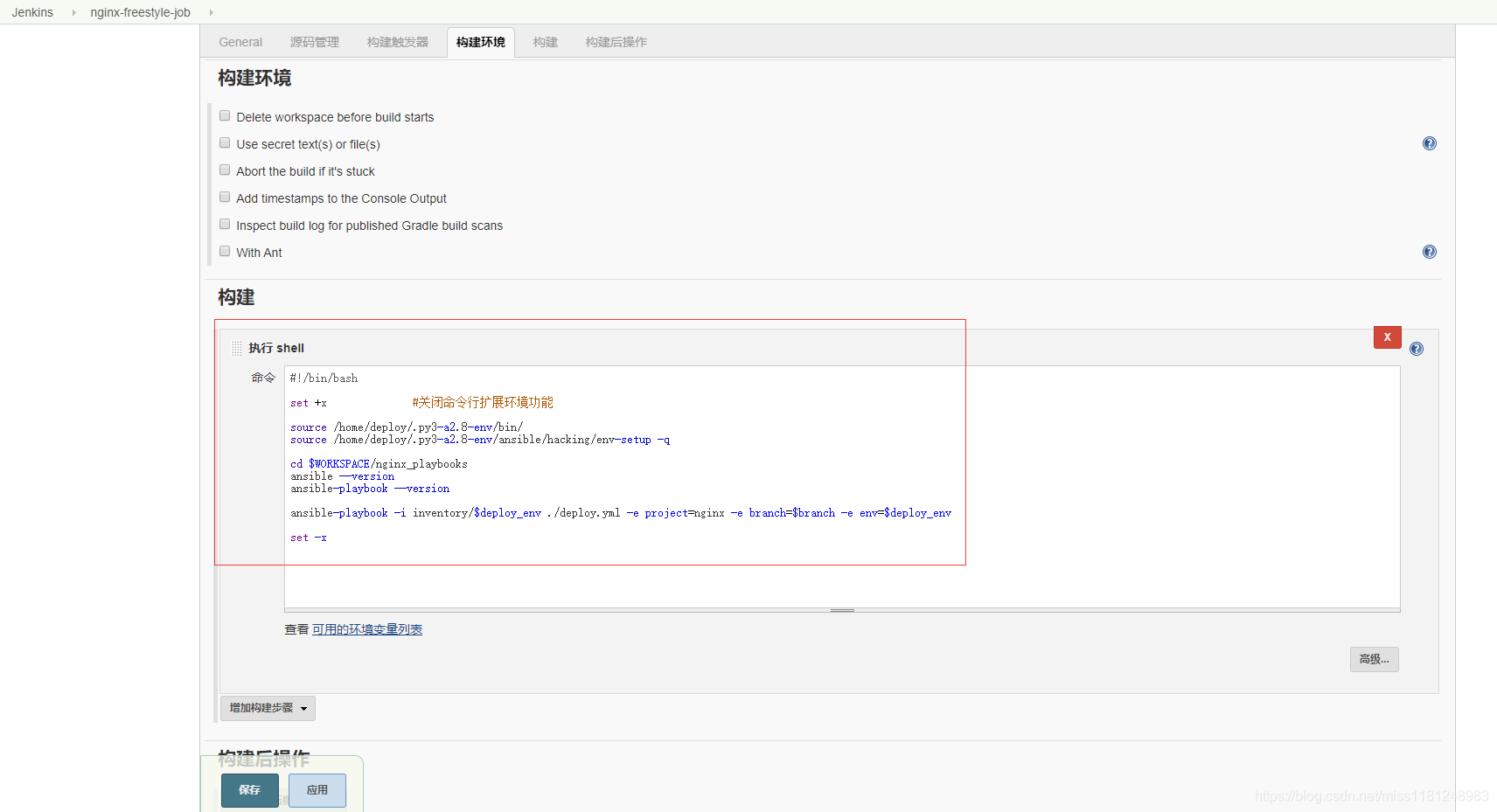Expand breadcrumb arrow after Jenkins

click(73, 12)
